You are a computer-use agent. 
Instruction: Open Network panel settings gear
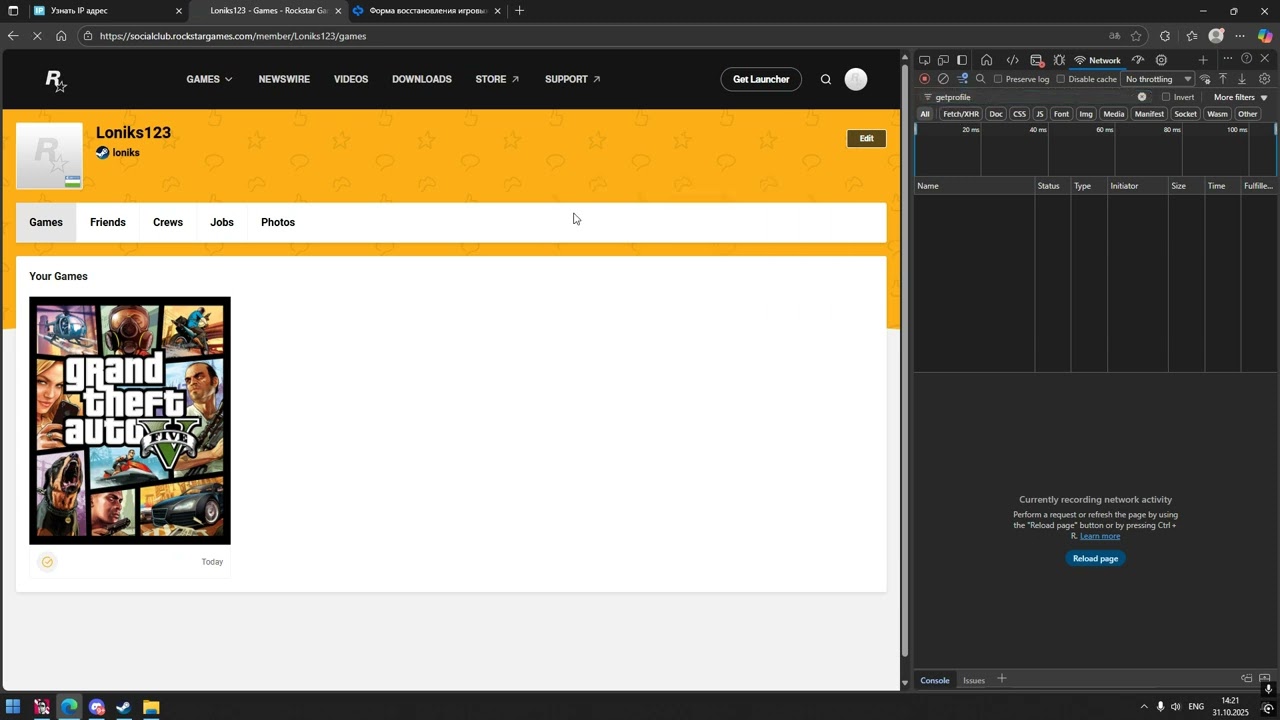[1265, 79]
